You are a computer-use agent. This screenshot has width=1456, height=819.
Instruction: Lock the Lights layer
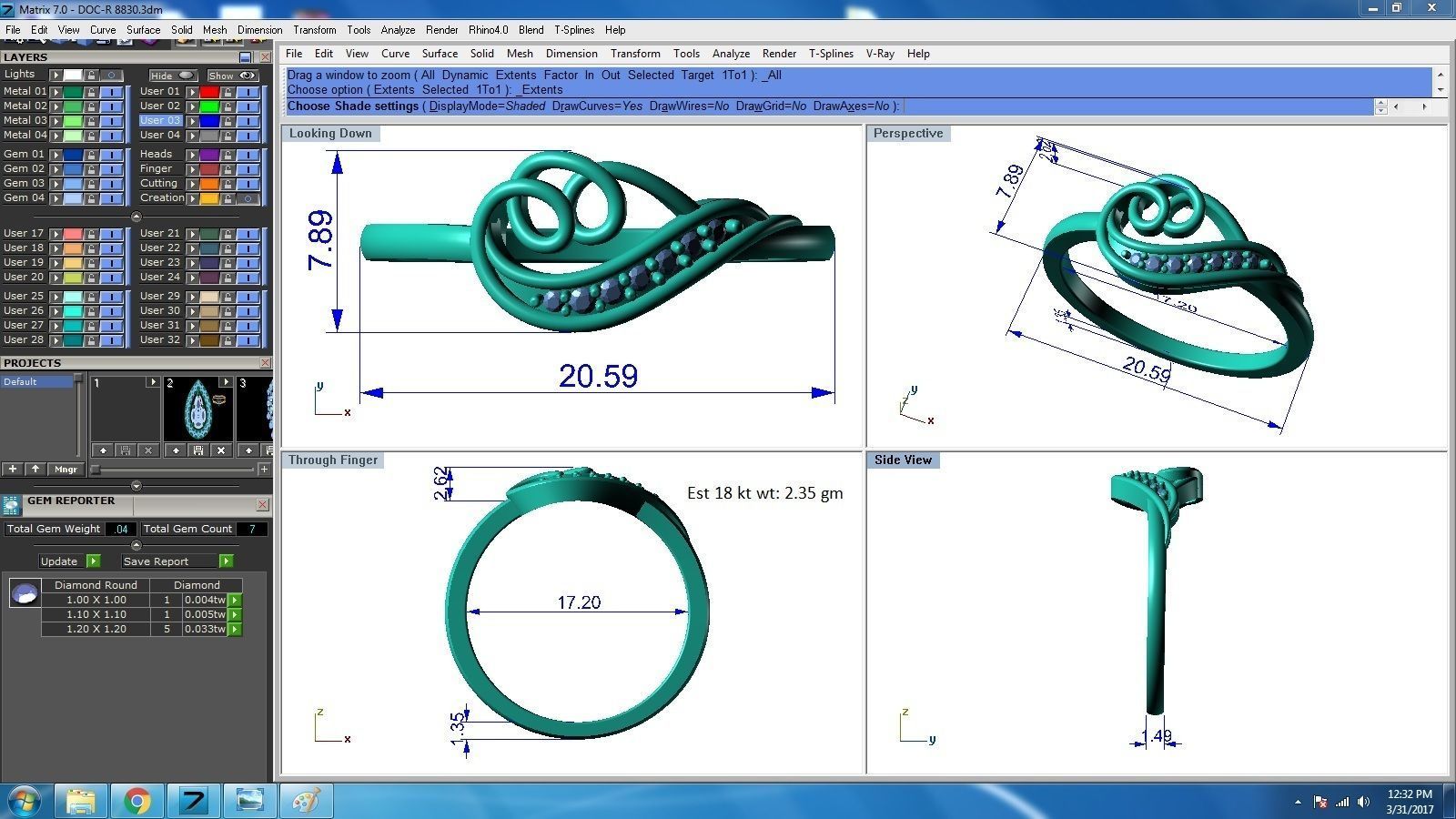pyautogui.click(x=91, y=75)
